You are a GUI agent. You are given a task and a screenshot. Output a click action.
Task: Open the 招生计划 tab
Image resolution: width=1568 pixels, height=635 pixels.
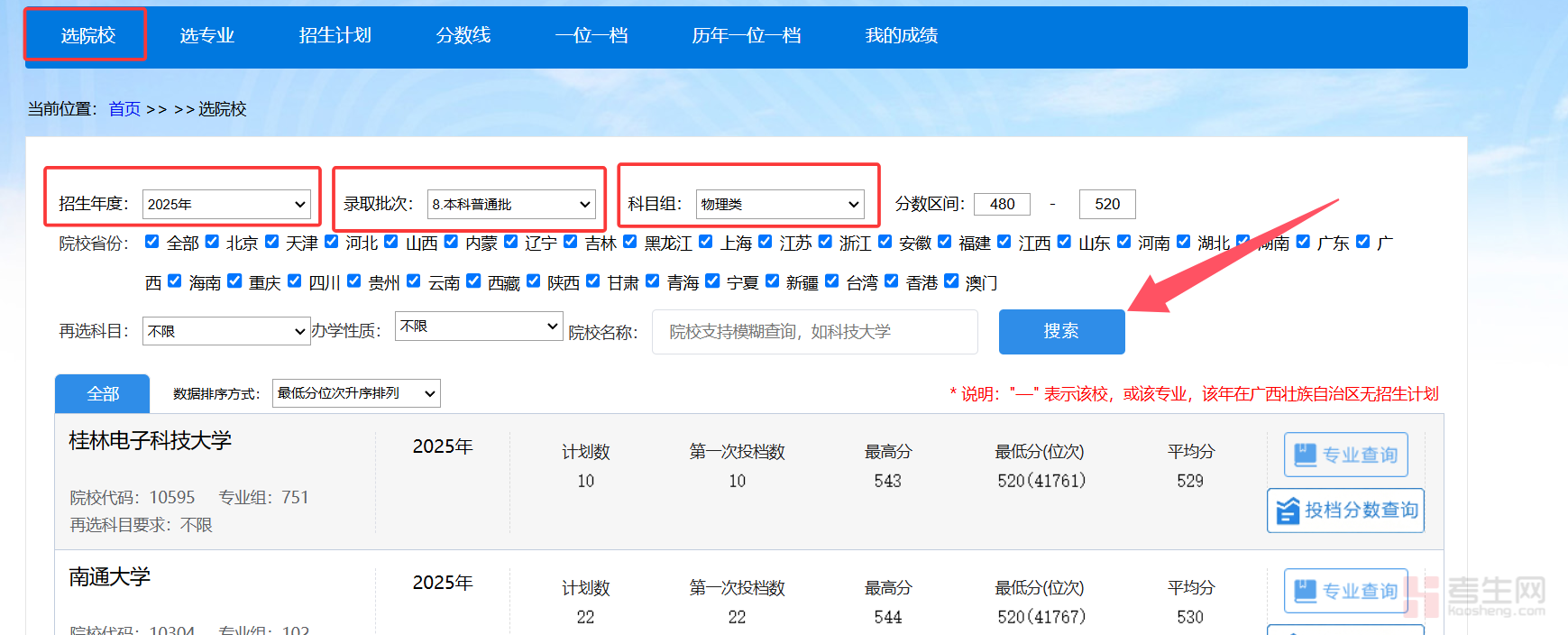pos(335,35)
